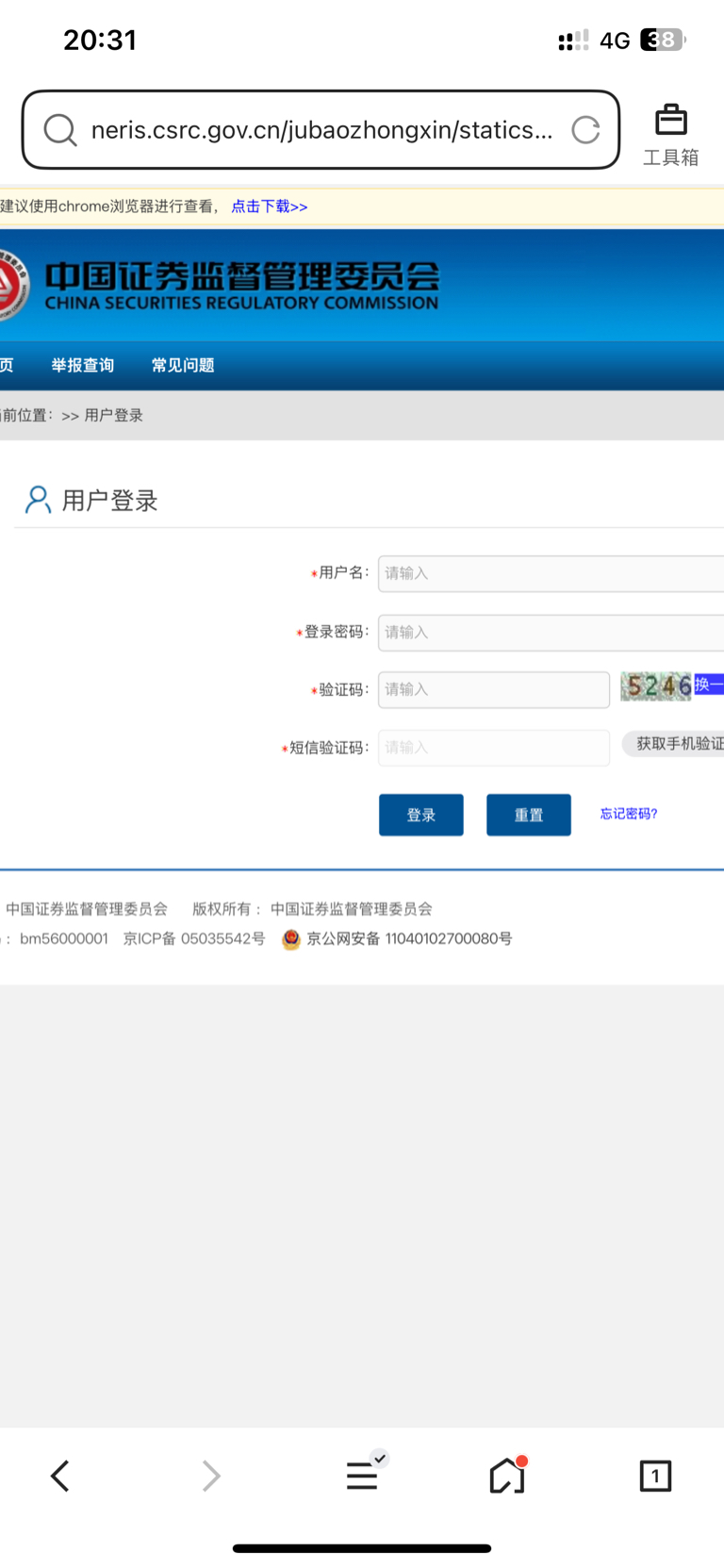
Task: Click the 登录 button
Action: point(421,815)
